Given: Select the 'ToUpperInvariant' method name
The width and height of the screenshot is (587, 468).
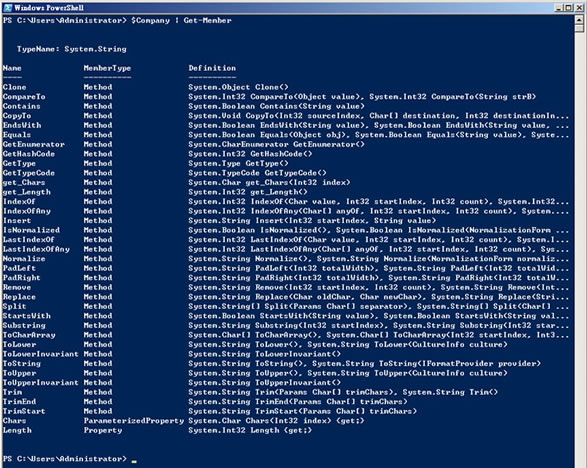Looking at the screenshot, I should click(41, 383).
